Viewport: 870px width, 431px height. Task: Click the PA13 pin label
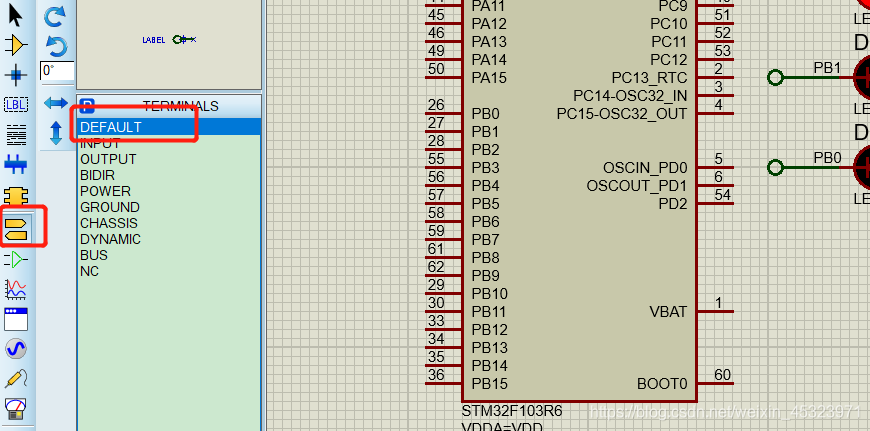[x=489, y=42]
